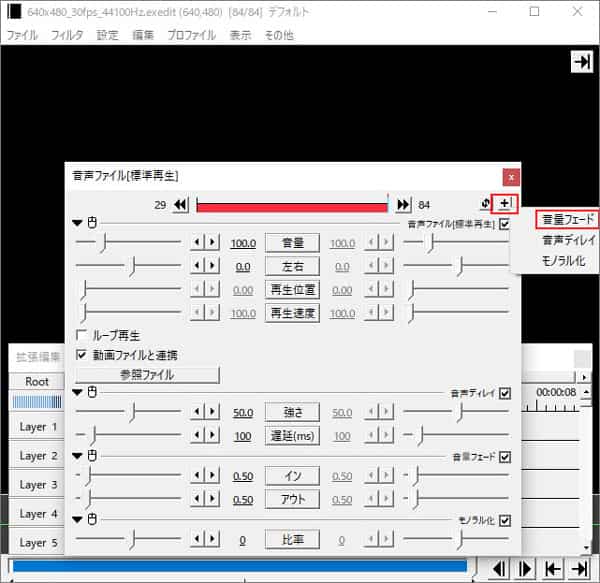Click the left 音量 value 100.0

coord(243,243)
